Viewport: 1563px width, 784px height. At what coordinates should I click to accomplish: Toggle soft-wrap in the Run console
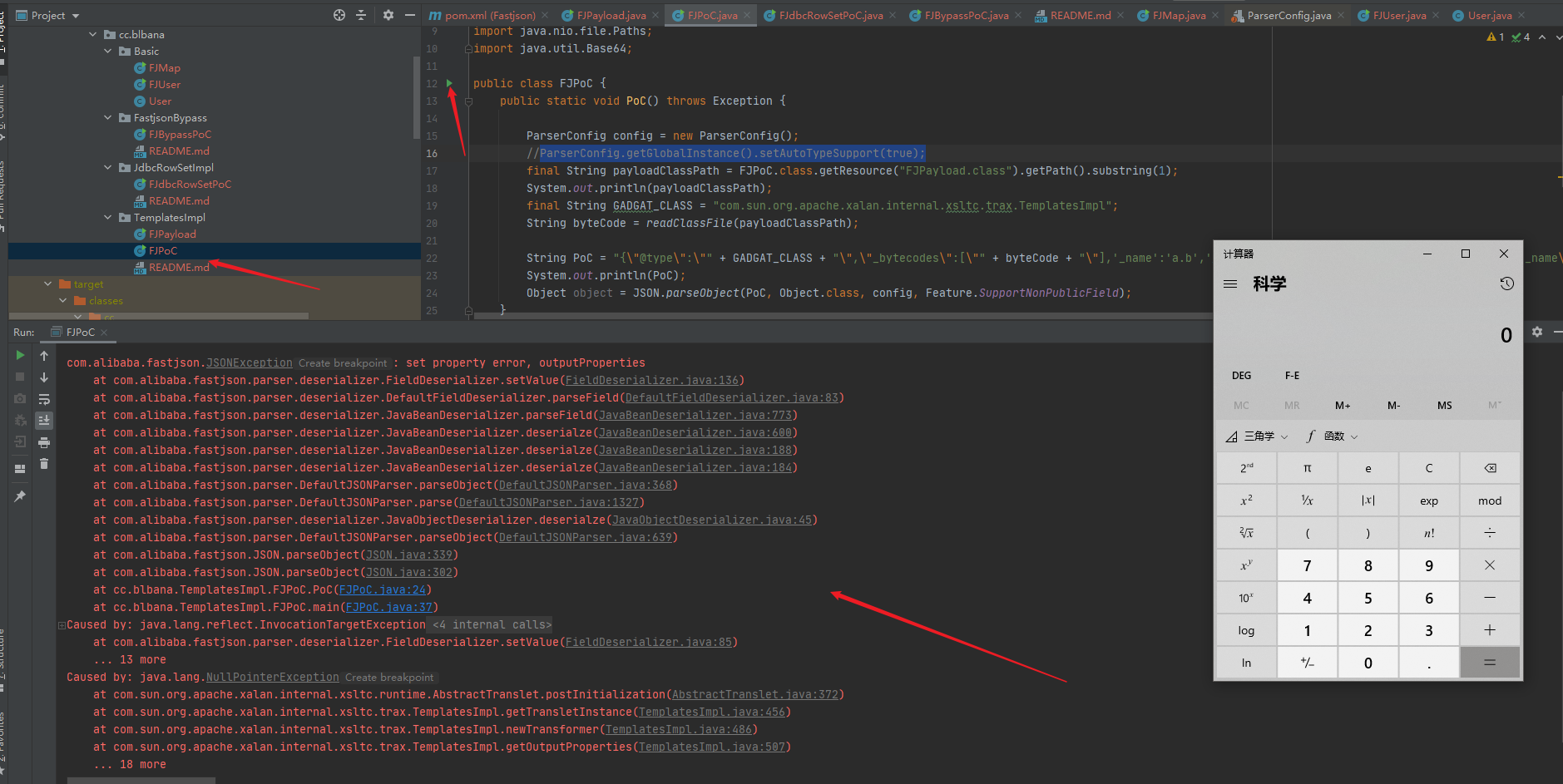click(44, 399)
